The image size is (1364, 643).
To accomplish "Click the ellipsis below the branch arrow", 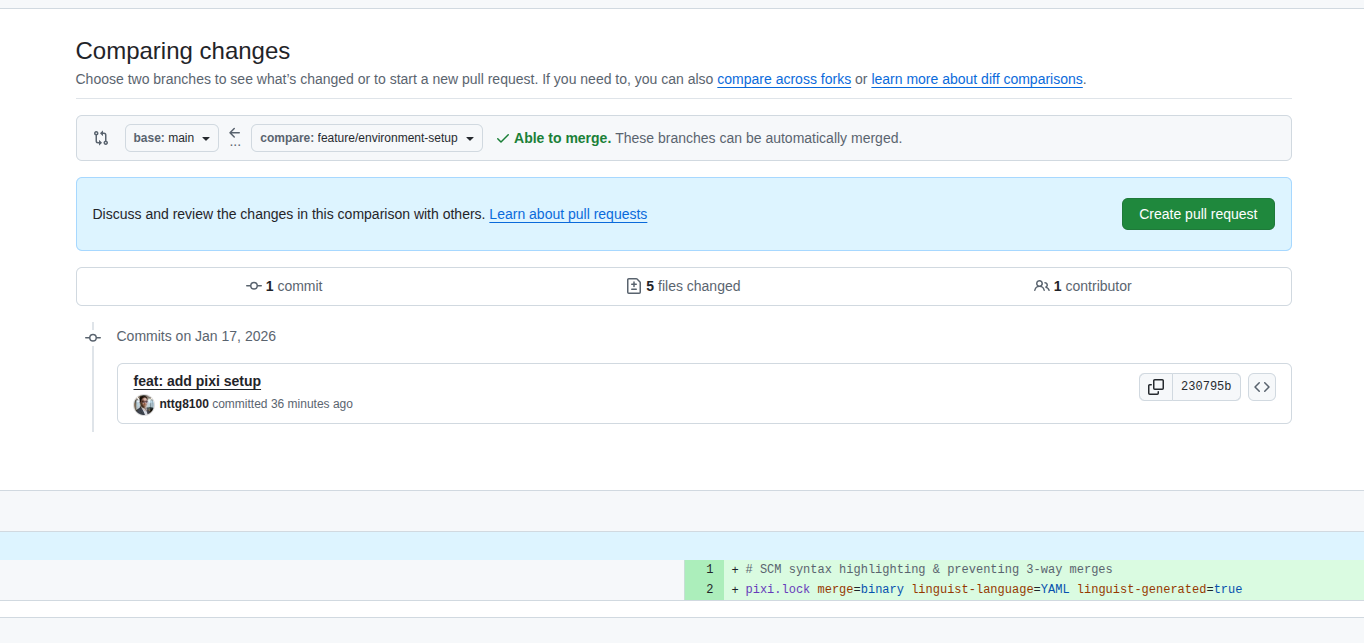I will (235, 145).
